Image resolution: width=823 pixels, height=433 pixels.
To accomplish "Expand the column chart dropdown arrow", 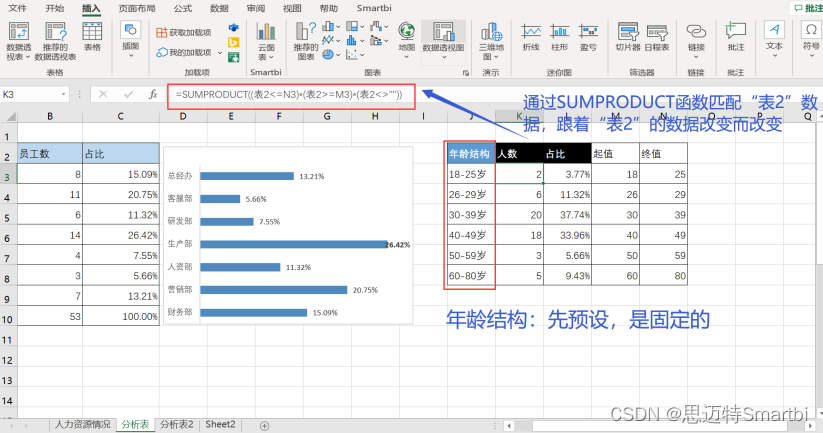I will [x=338, y=27].
